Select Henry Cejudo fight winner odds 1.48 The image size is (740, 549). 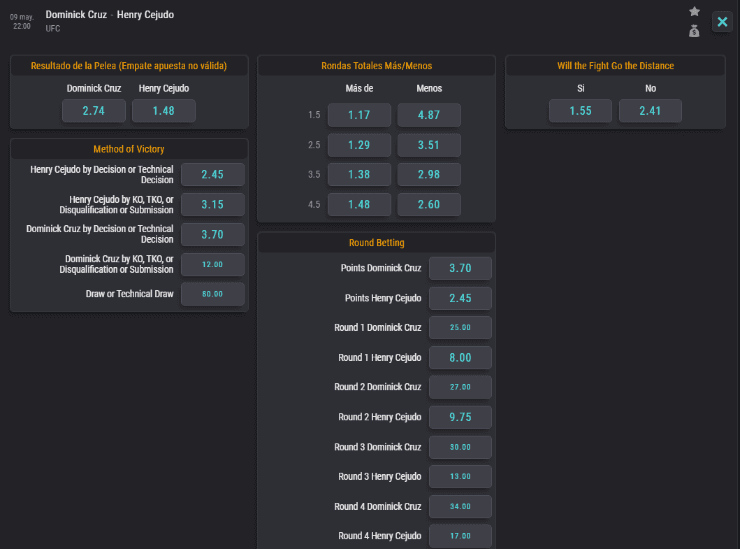click(164, 110)
